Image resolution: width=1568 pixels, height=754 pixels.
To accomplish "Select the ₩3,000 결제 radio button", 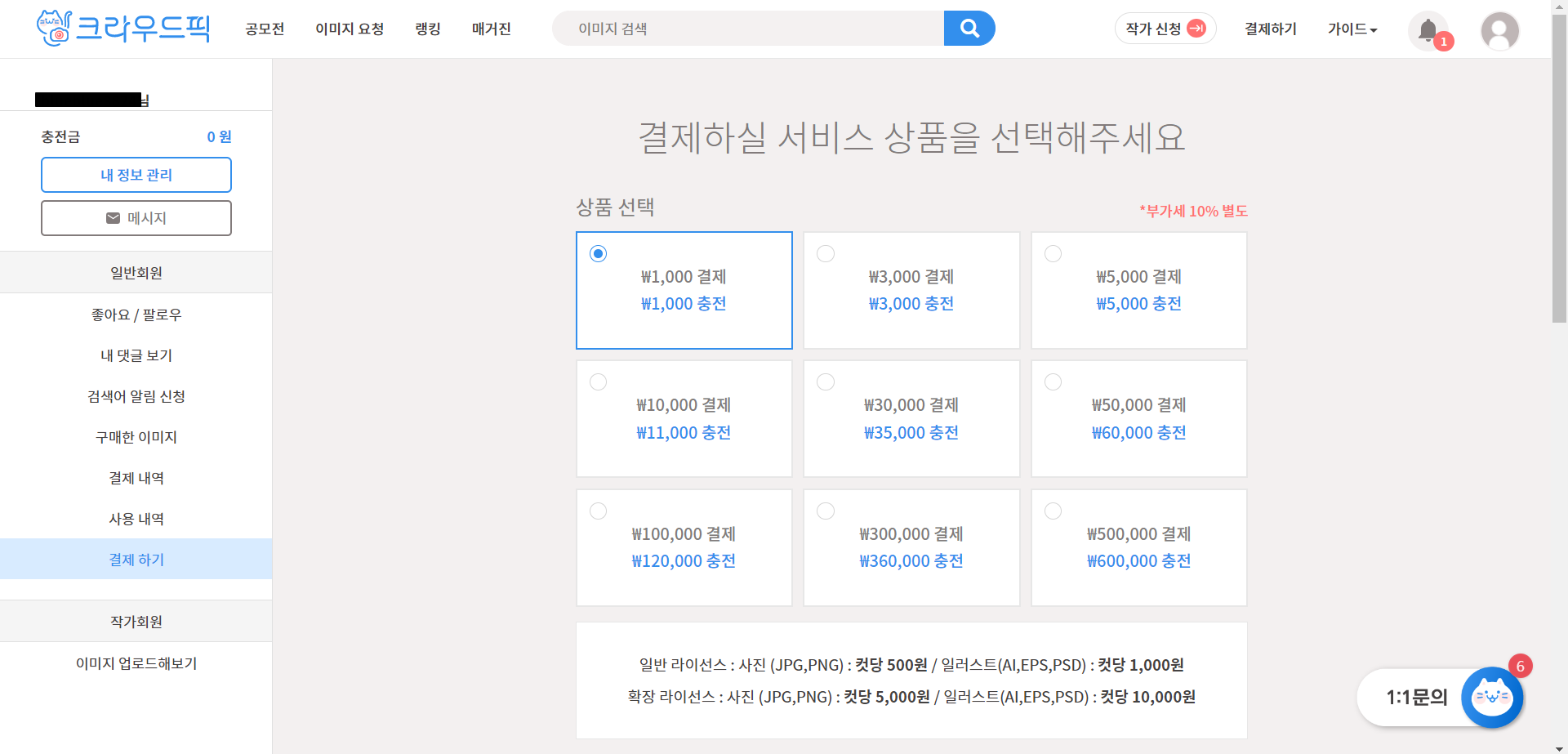I will pos(825,253).
